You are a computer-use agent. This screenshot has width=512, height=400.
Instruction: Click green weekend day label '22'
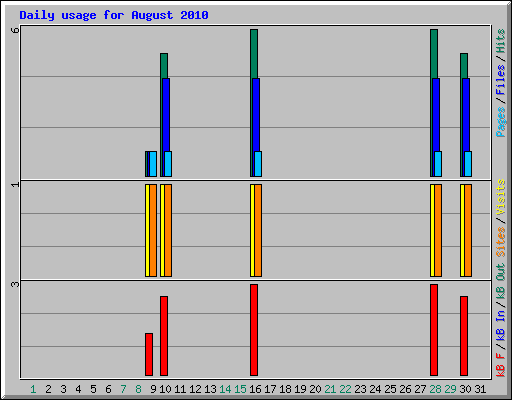pyautogui.click(x=345, y=389)
